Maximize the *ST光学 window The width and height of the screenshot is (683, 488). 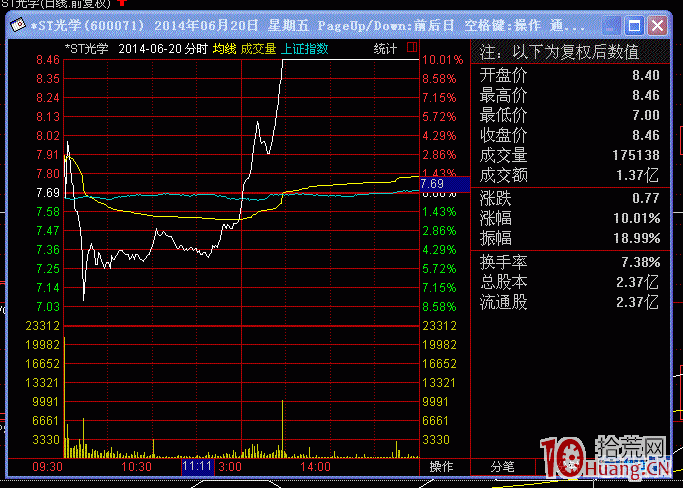[x=634, y=26]
